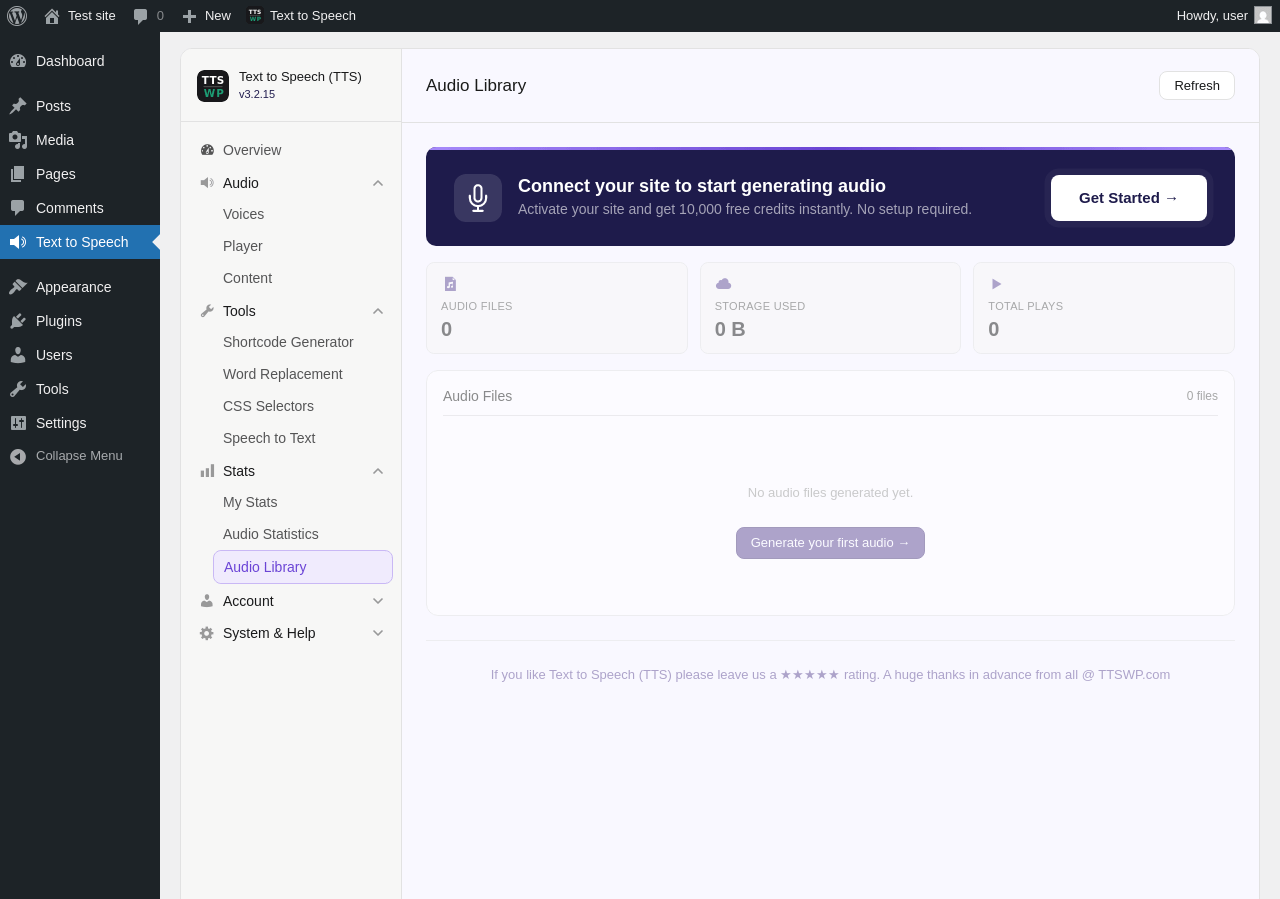The width and height of the screenshot is (1280, 899).
Task: Click the microphone icon in the banner
Action: click(x=478, y=198)
